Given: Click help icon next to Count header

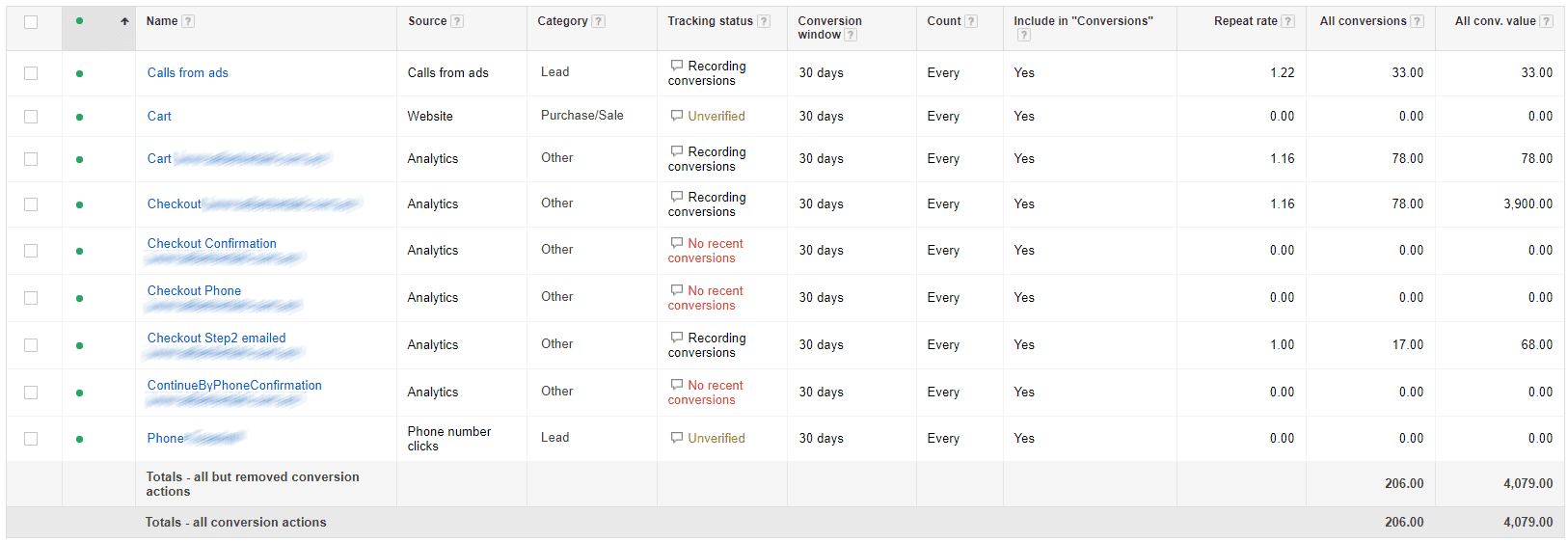Looking at the screenshot, I should (971, 21).
